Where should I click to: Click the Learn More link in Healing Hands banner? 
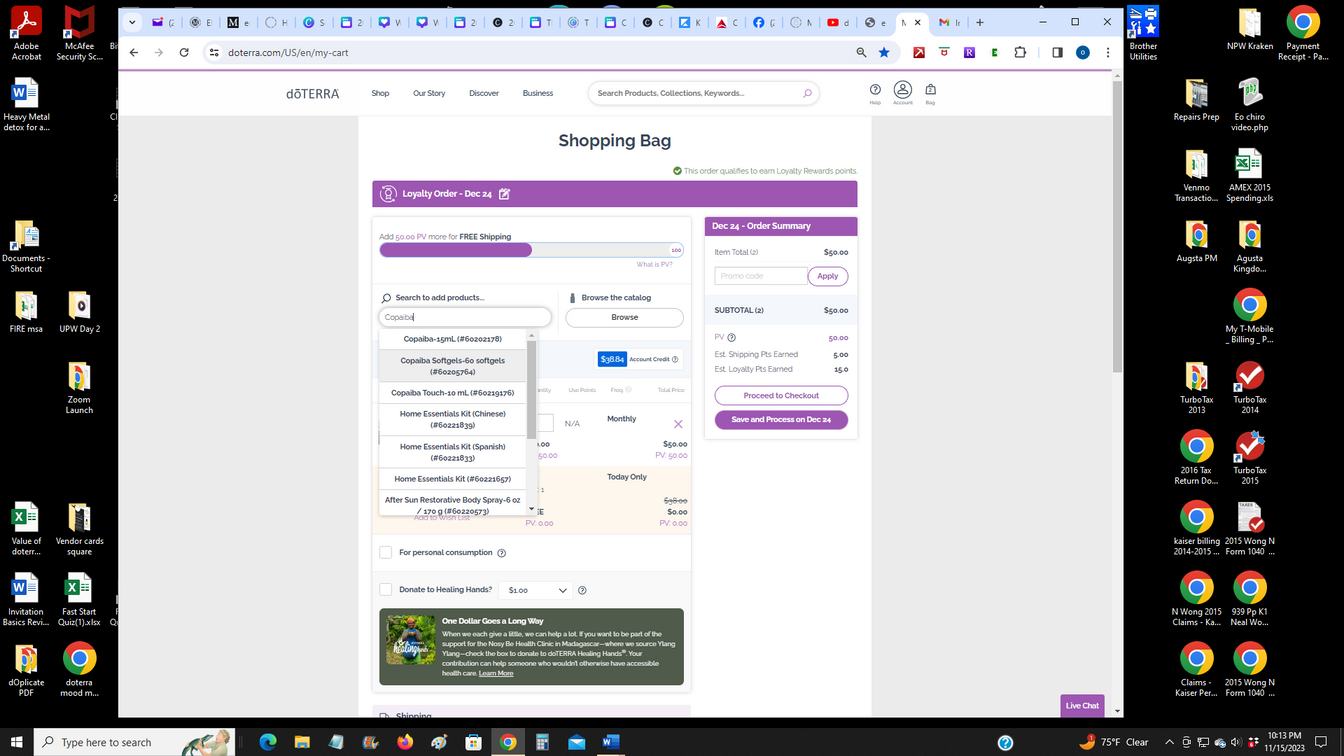(x=496, y=673)
